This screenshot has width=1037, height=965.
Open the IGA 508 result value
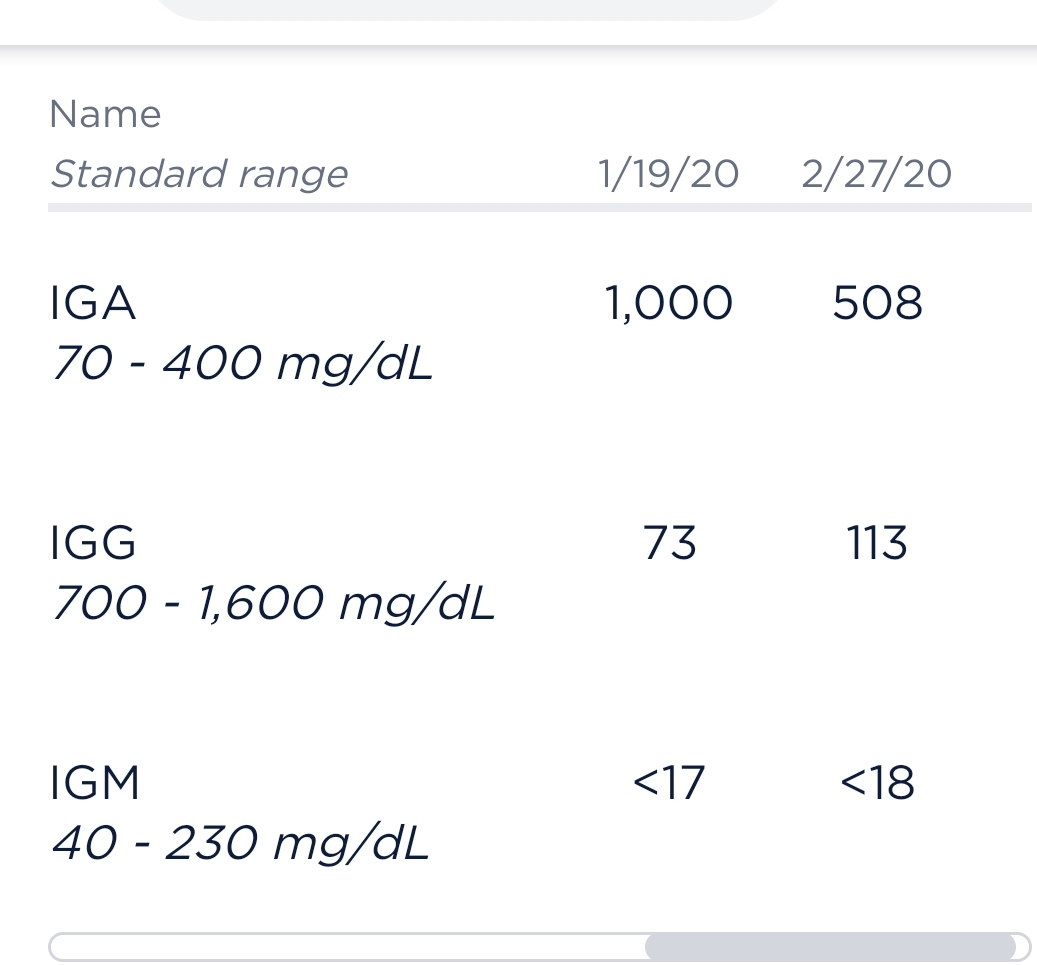[x=877, y=304]
